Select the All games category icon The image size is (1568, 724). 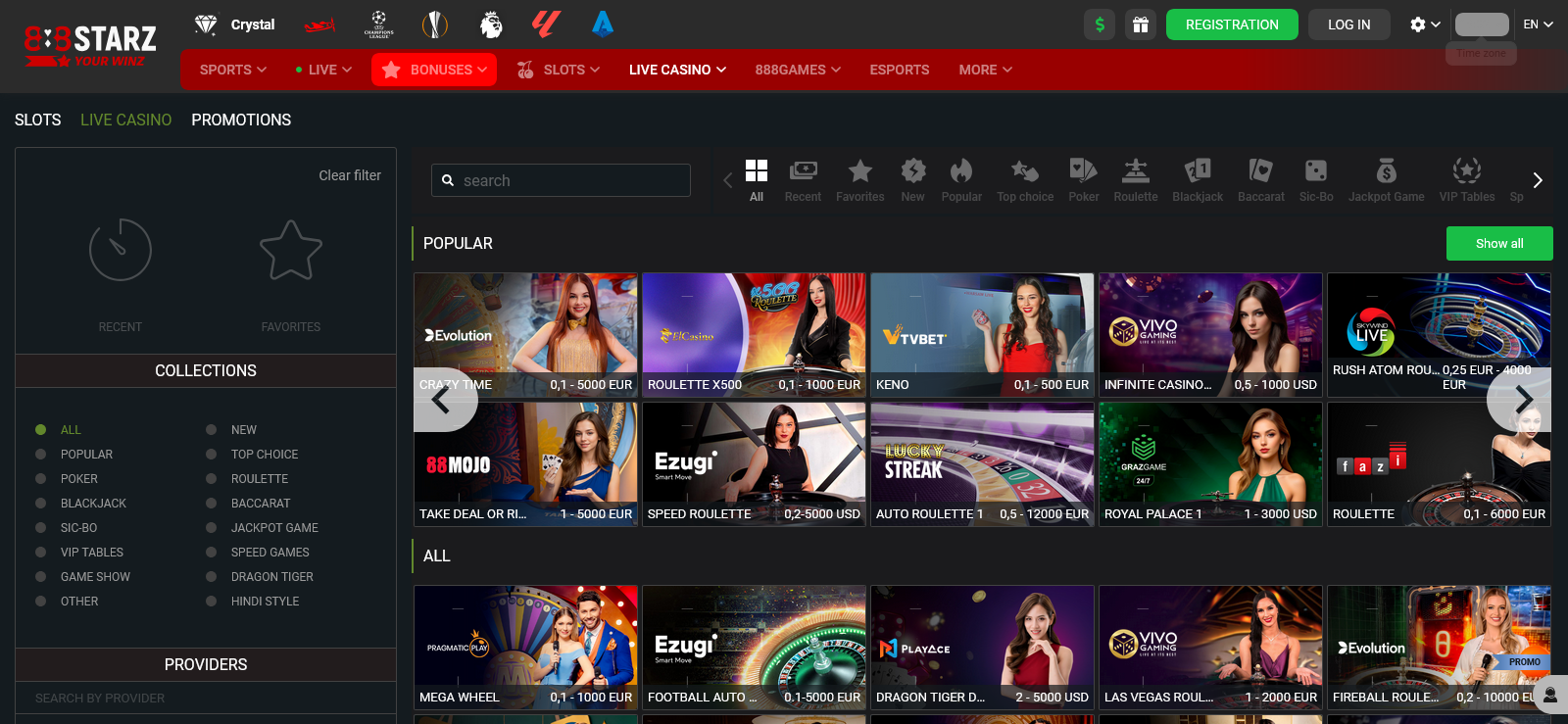tap(757, 181)
